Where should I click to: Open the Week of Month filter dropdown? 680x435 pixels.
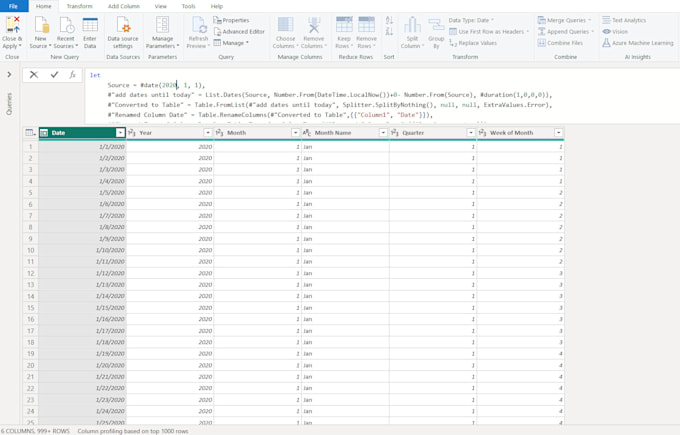[559, 133]
